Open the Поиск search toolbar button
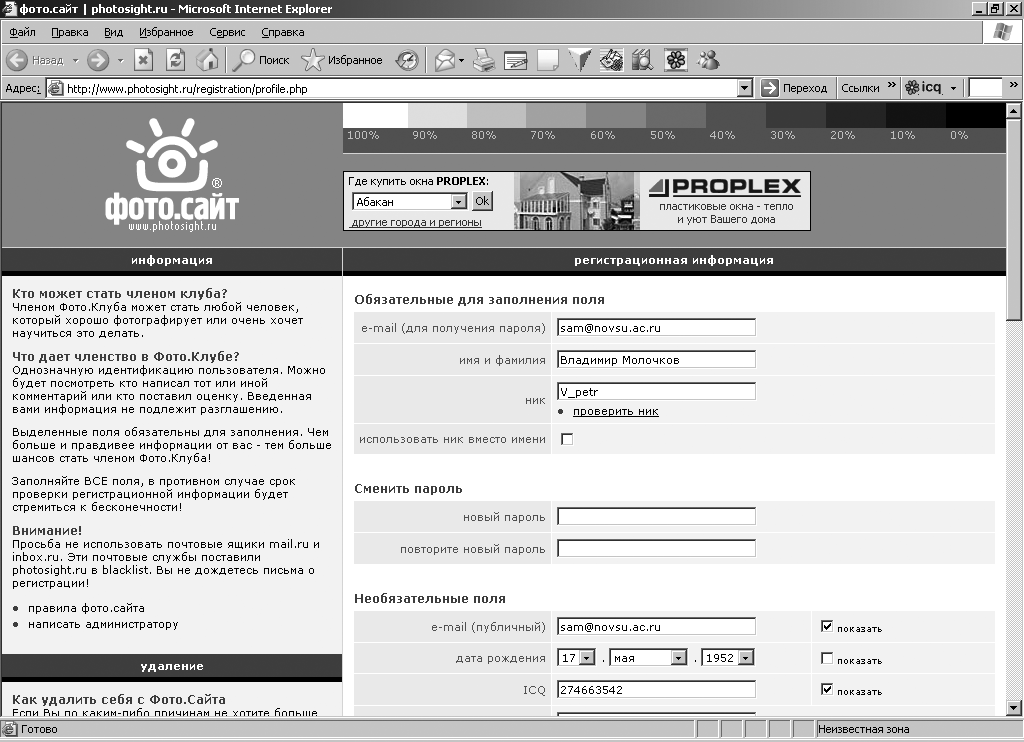The image size is (1024, 742). (262, 61)
